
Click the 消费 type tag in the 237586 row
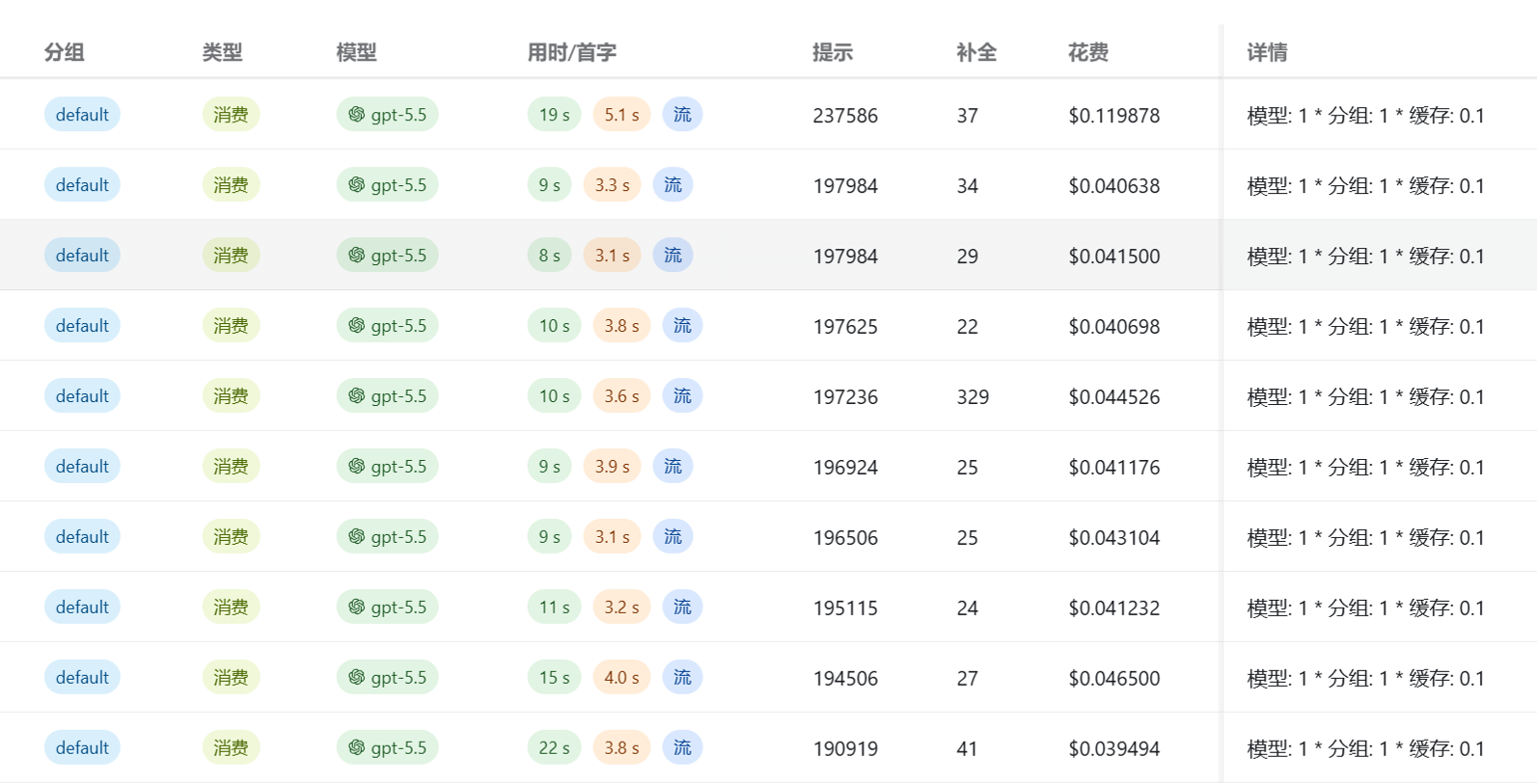click(231, 115)
